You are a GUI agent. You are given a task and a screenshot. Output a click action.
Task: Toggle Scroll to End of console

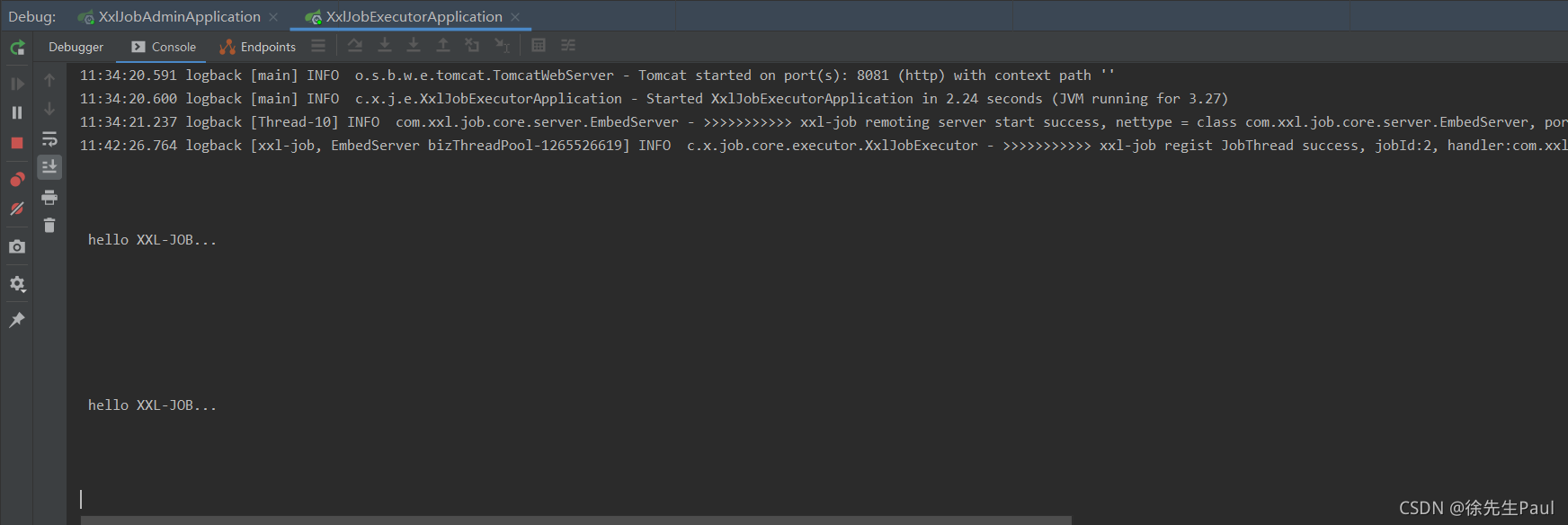point(49,166)
